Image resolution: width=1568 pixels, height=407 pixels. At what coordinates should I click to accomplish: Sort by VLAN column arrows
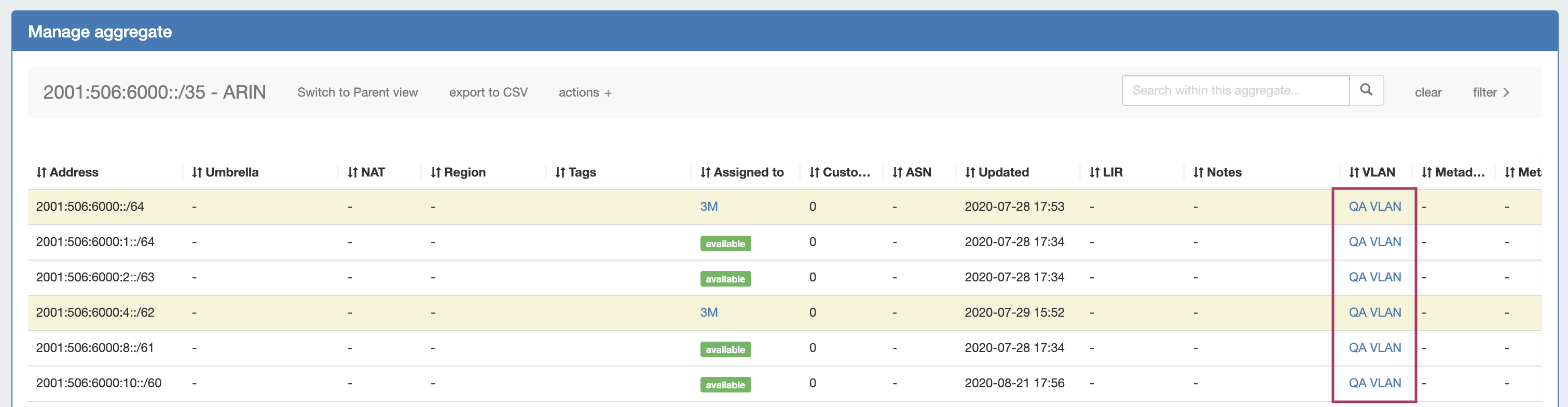pyautogui.click(x=1354, y=172)
